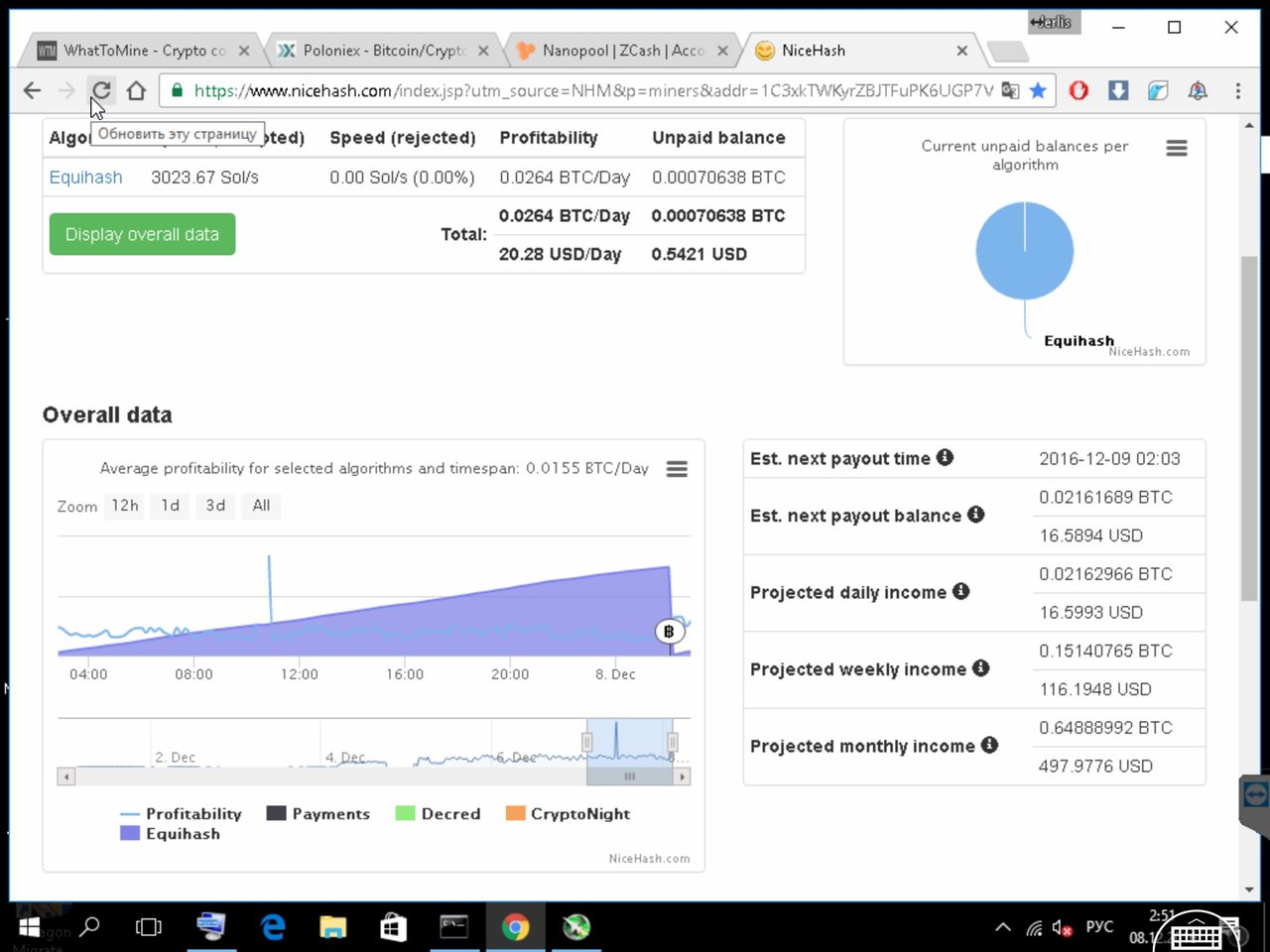Toggle the Profitability legend series
Image resolution: width=1270 pixels, height=952 pixels.
coord(181,814)
